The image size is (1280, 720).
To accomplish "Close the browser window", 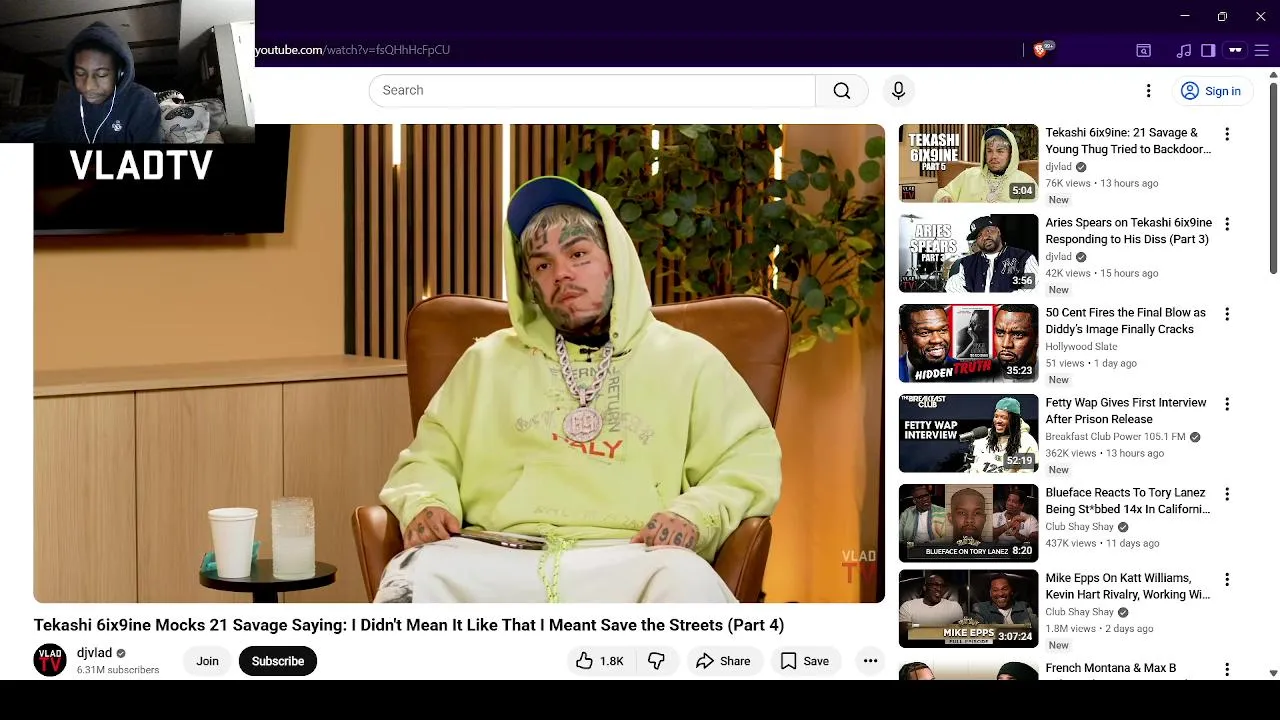I will pos(1260,16).
